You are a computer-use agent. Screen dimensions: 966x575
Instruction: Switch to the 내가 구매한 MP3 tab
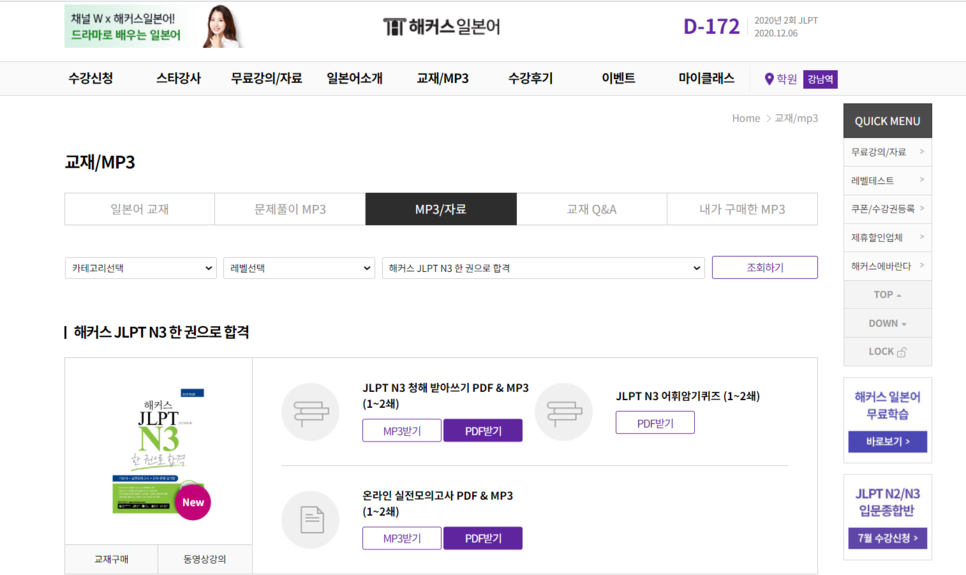click(742, 209)
